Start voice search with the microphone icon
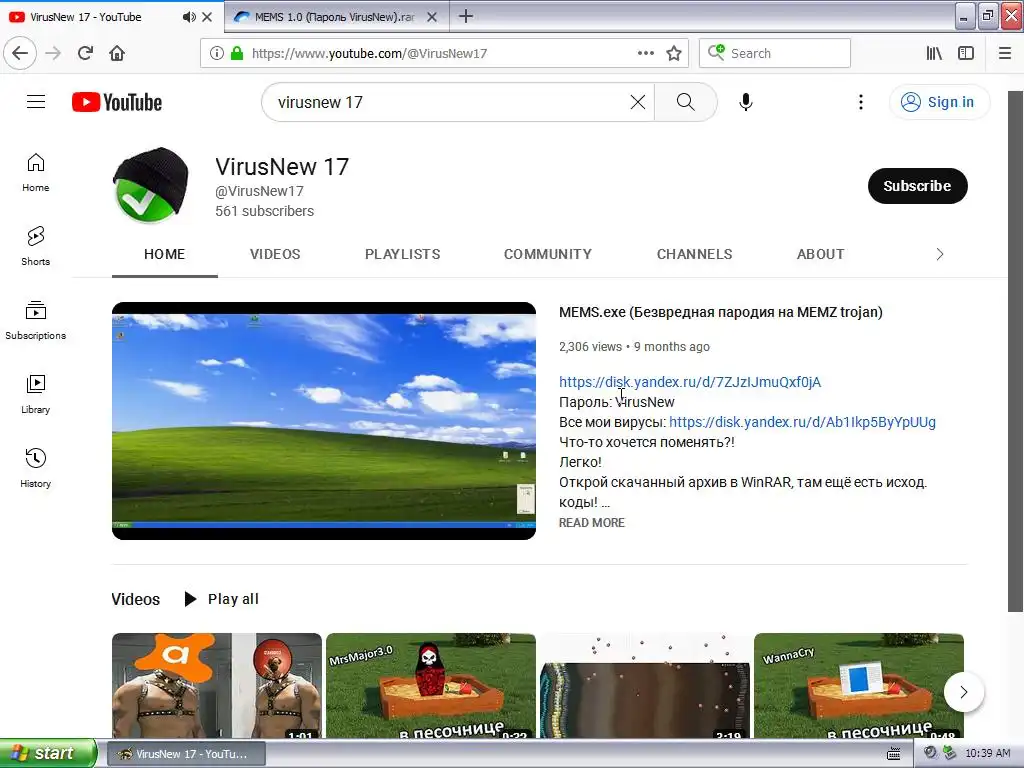The width and height of the screenshot is (1024, 768). click(746, 102)
